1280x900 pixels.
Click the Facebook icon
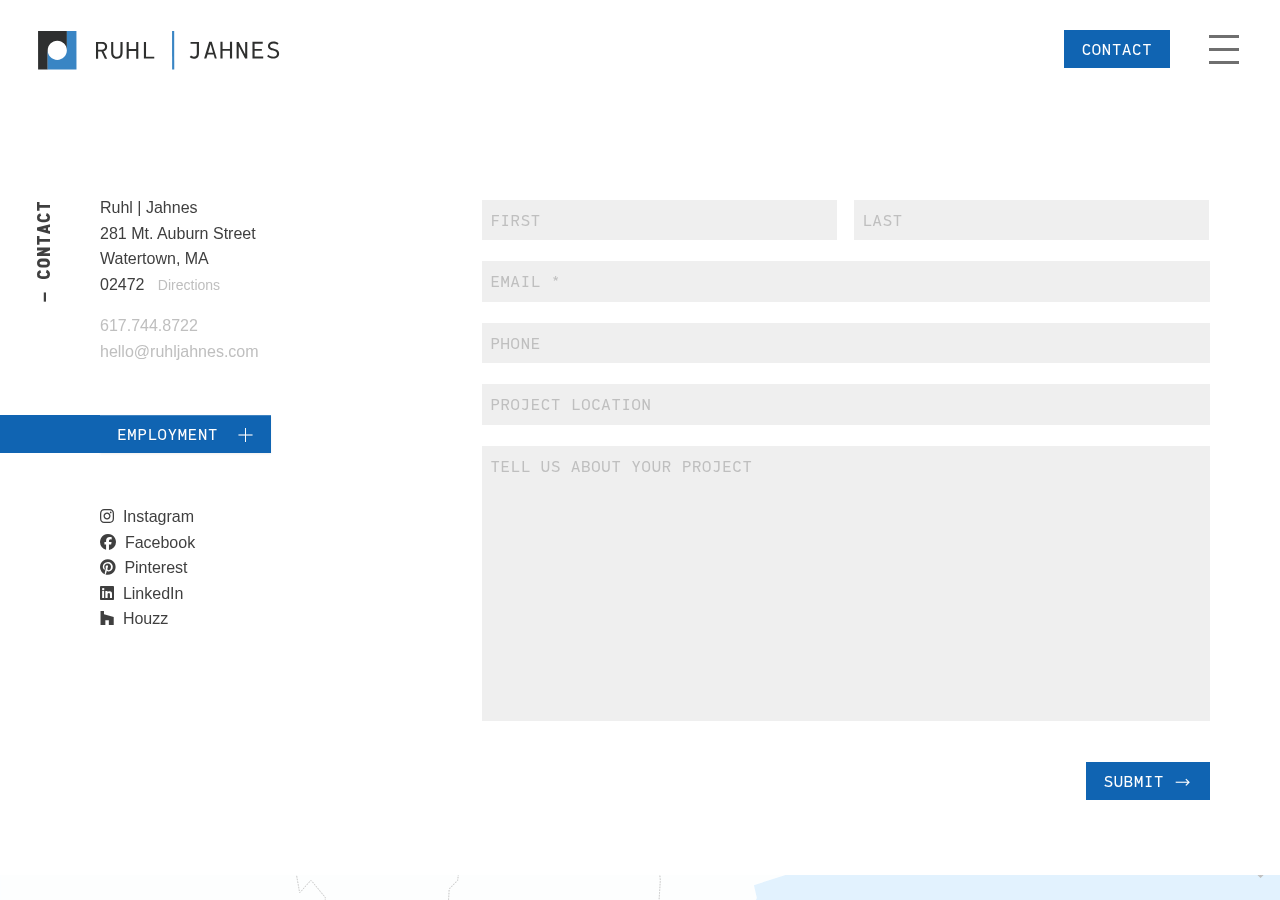[108, 542]
